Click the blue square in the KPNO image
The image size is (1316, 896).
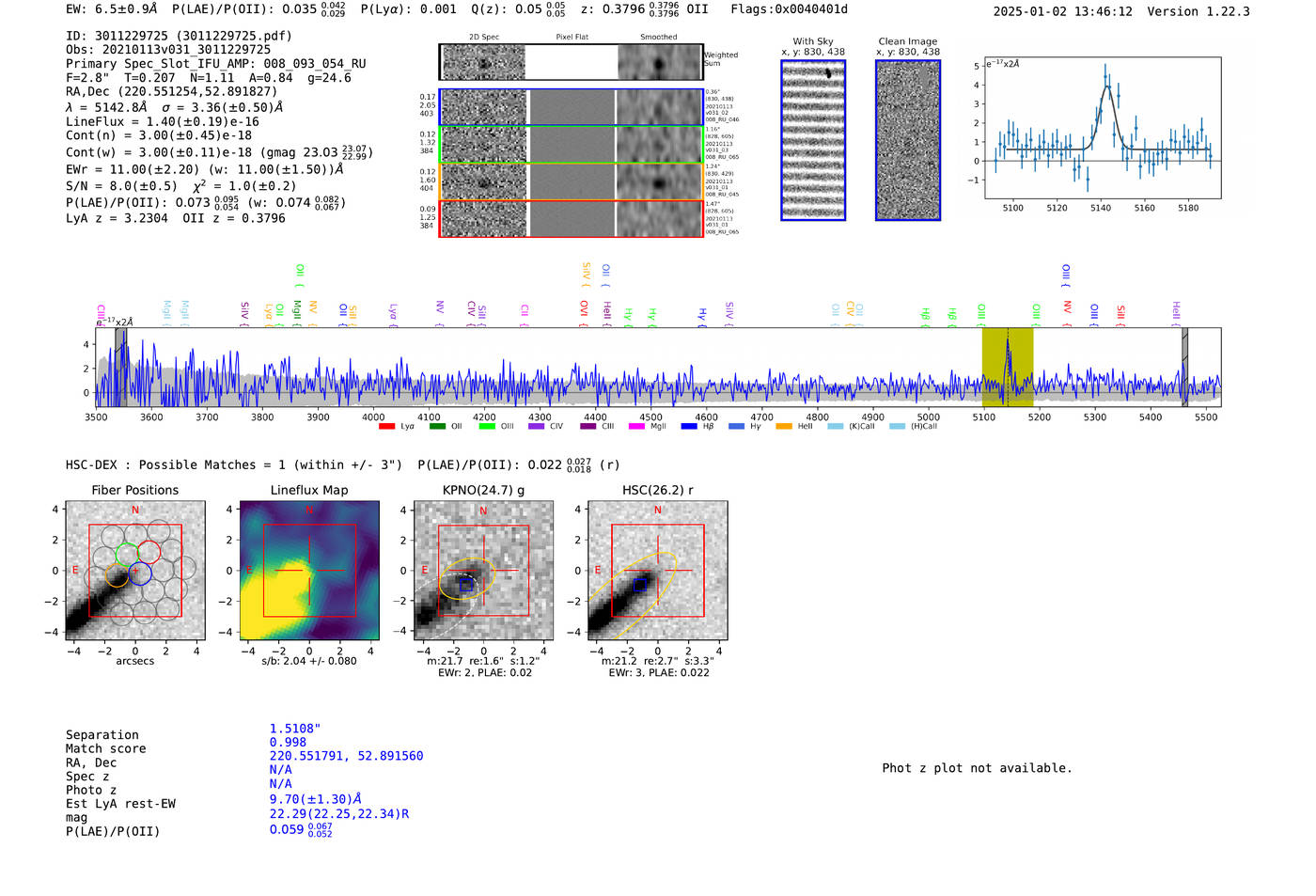[x=466, y=585]
